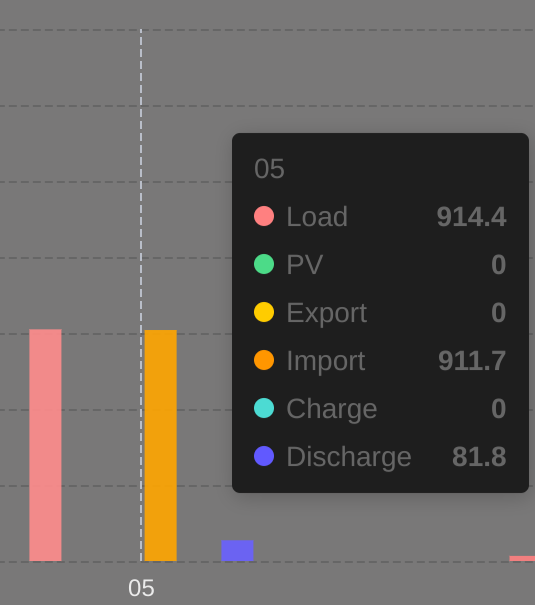Click the PV label in the tooltip
This screenshot has width=535, height=605.
(304, 264)
